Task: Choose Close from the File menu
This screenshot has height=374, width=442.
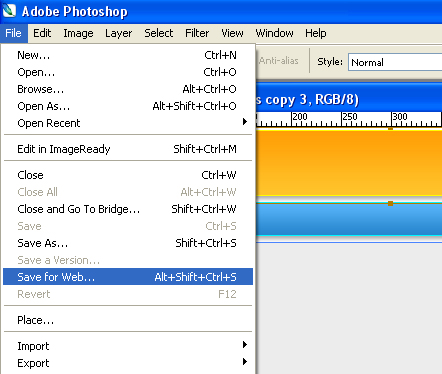Action: pos(128,175)
